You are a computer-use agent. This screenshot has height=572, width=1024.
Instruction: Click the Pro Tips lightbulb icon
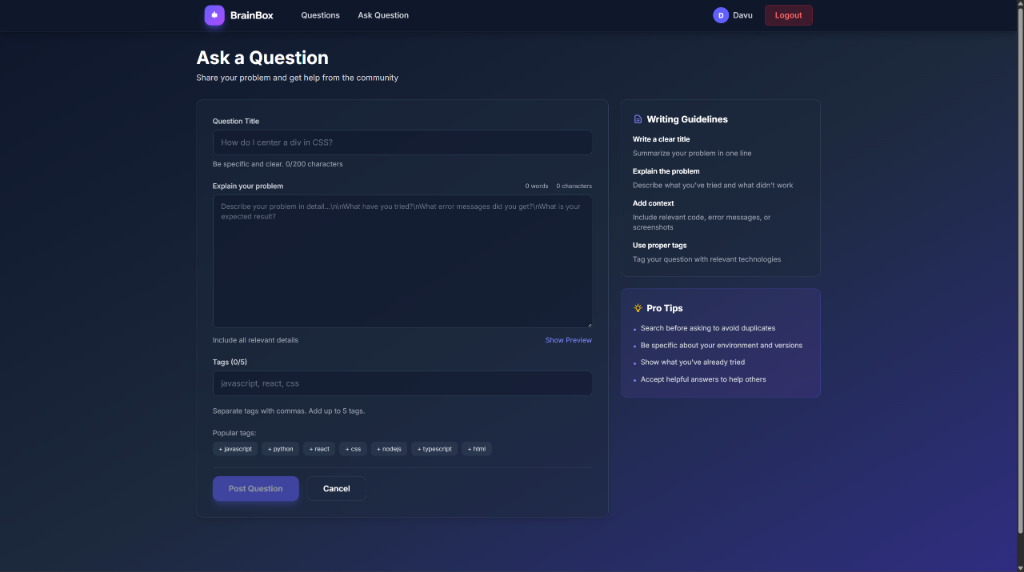[638, 308]
